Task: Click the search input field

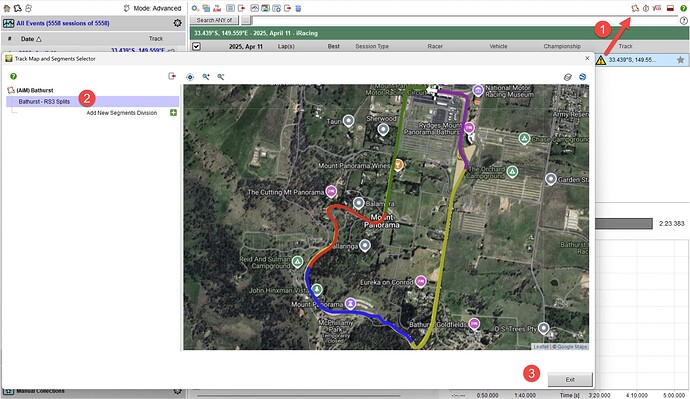Action: [465, 20]
